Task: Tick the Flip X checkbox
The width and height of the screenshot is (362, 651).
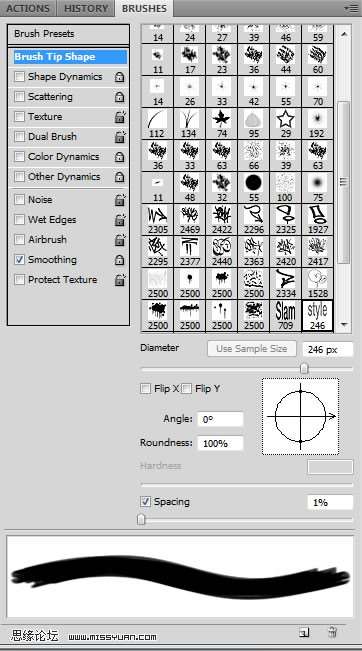Action: (145, 389)
